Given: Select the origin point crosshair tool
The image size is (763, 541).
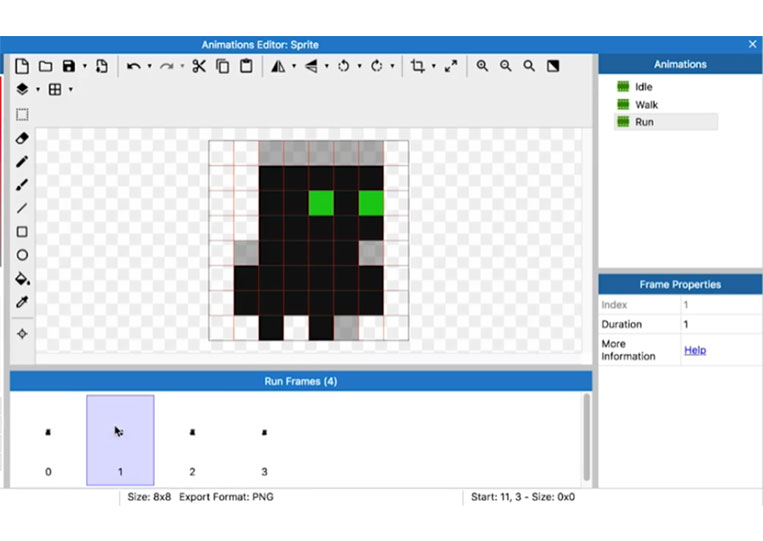Looking at the screenshot, I should (22, 334).
